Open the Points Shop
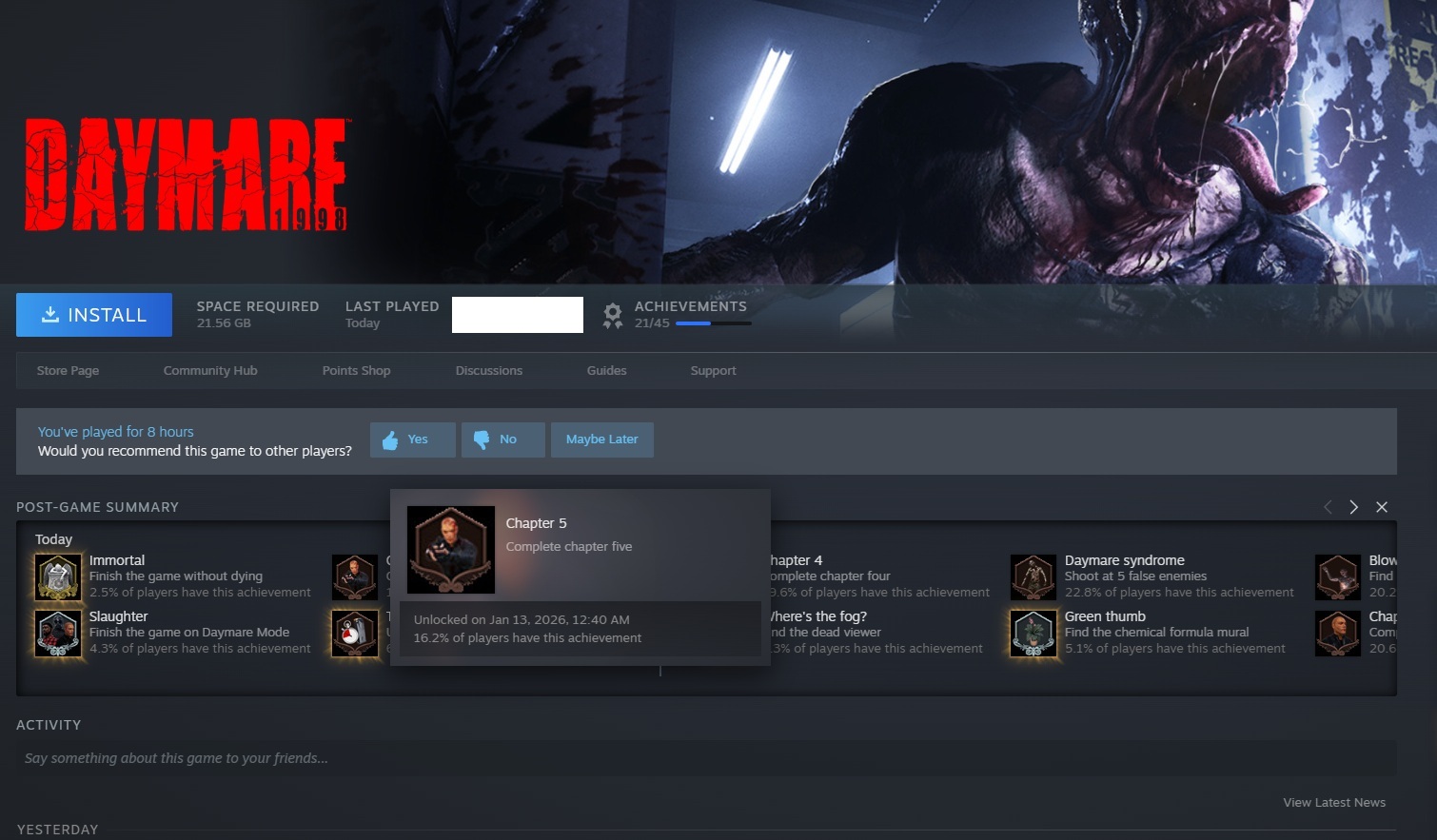This screenshot has width=1437, height=840. pos(356,370)
